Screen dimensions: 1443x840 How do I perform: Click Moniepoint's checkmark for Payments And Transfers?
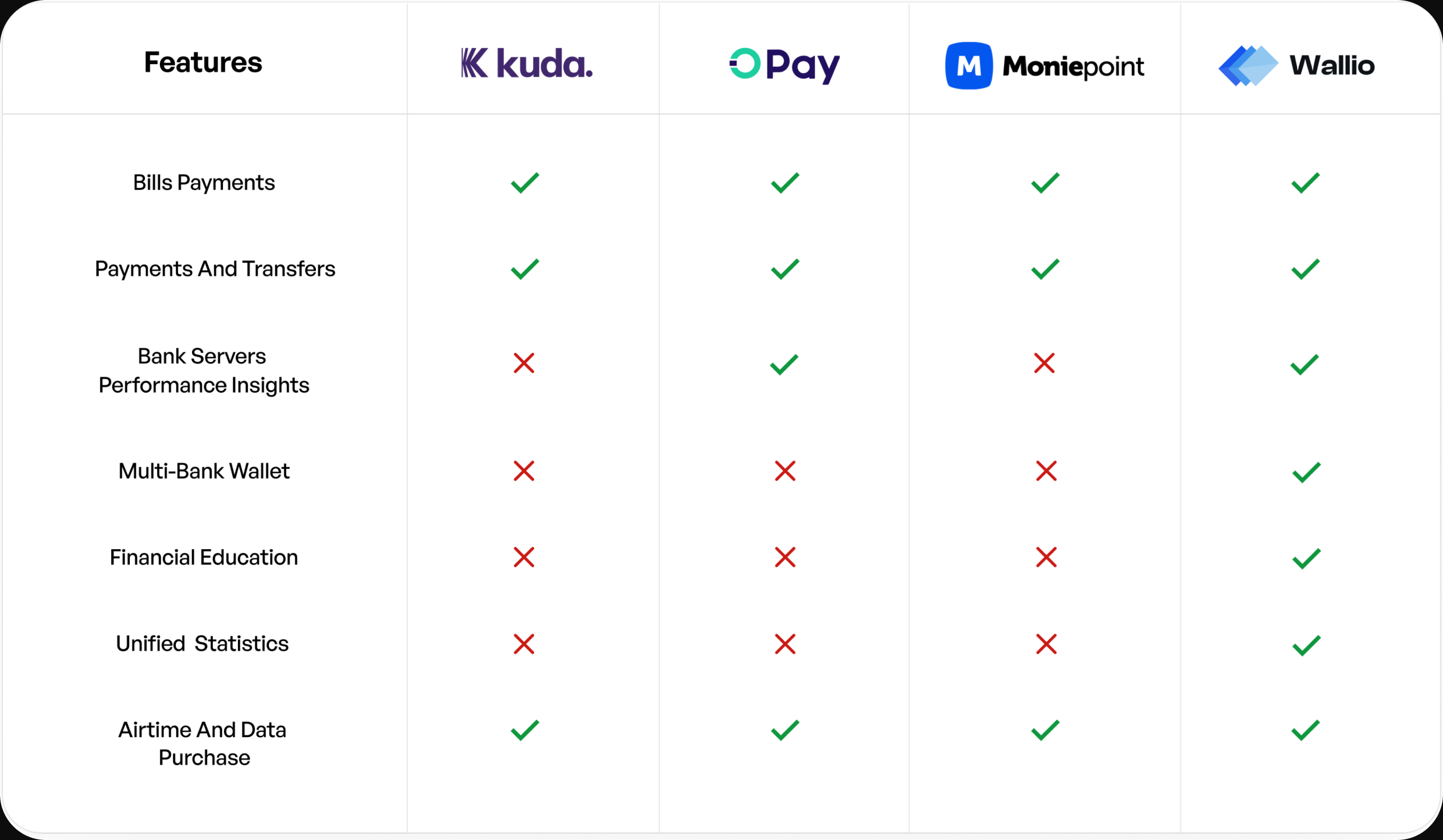click(x=1045, y=269)
